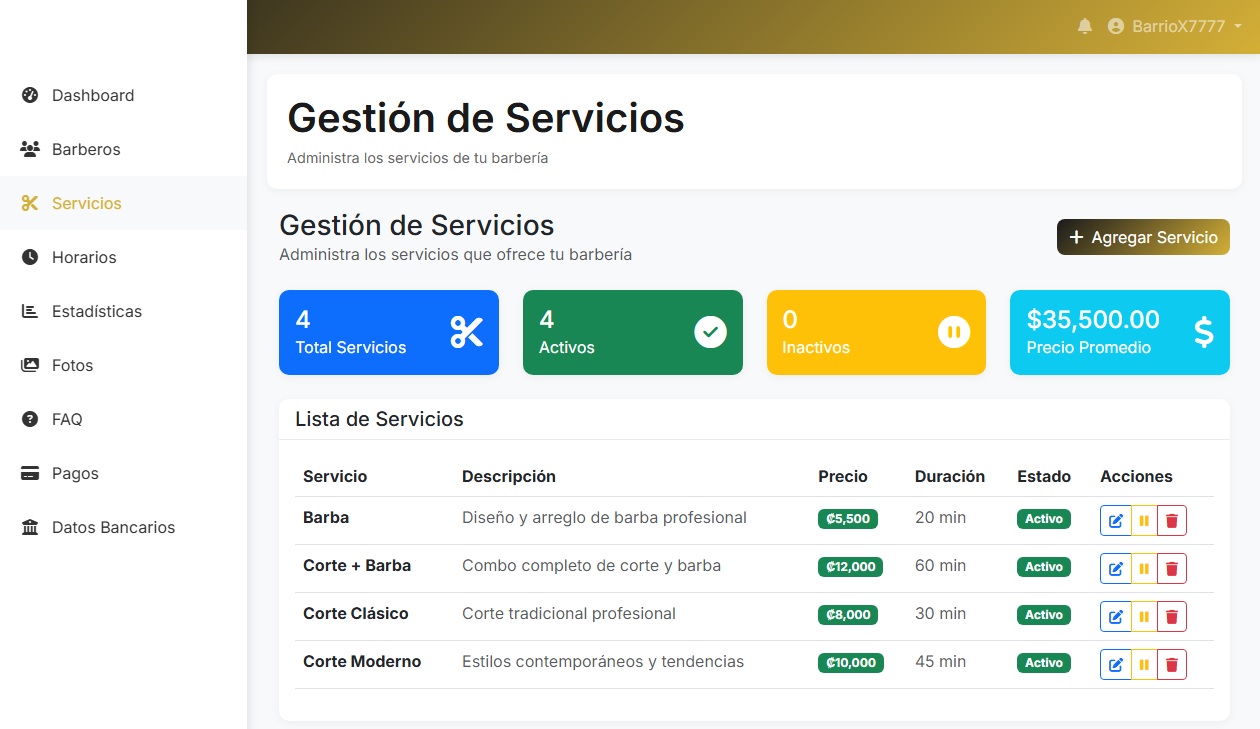Click the notification bell icon
Viewport: 1260px width, 729px height.
pyautogui.click(x=1084, y=26)
